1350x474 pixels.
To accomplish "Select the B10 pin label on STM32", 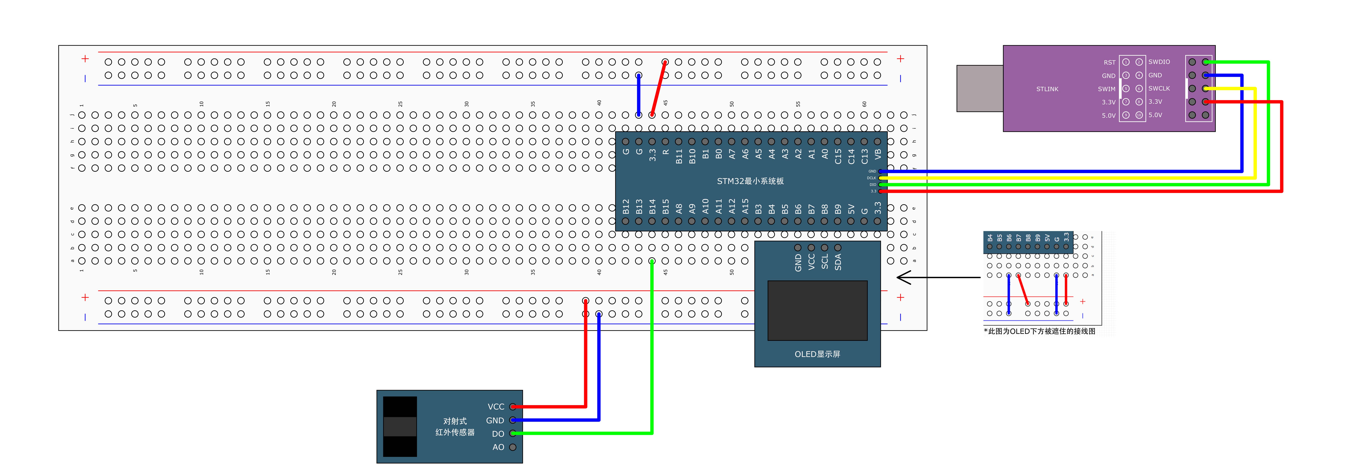I will point(692,156).
